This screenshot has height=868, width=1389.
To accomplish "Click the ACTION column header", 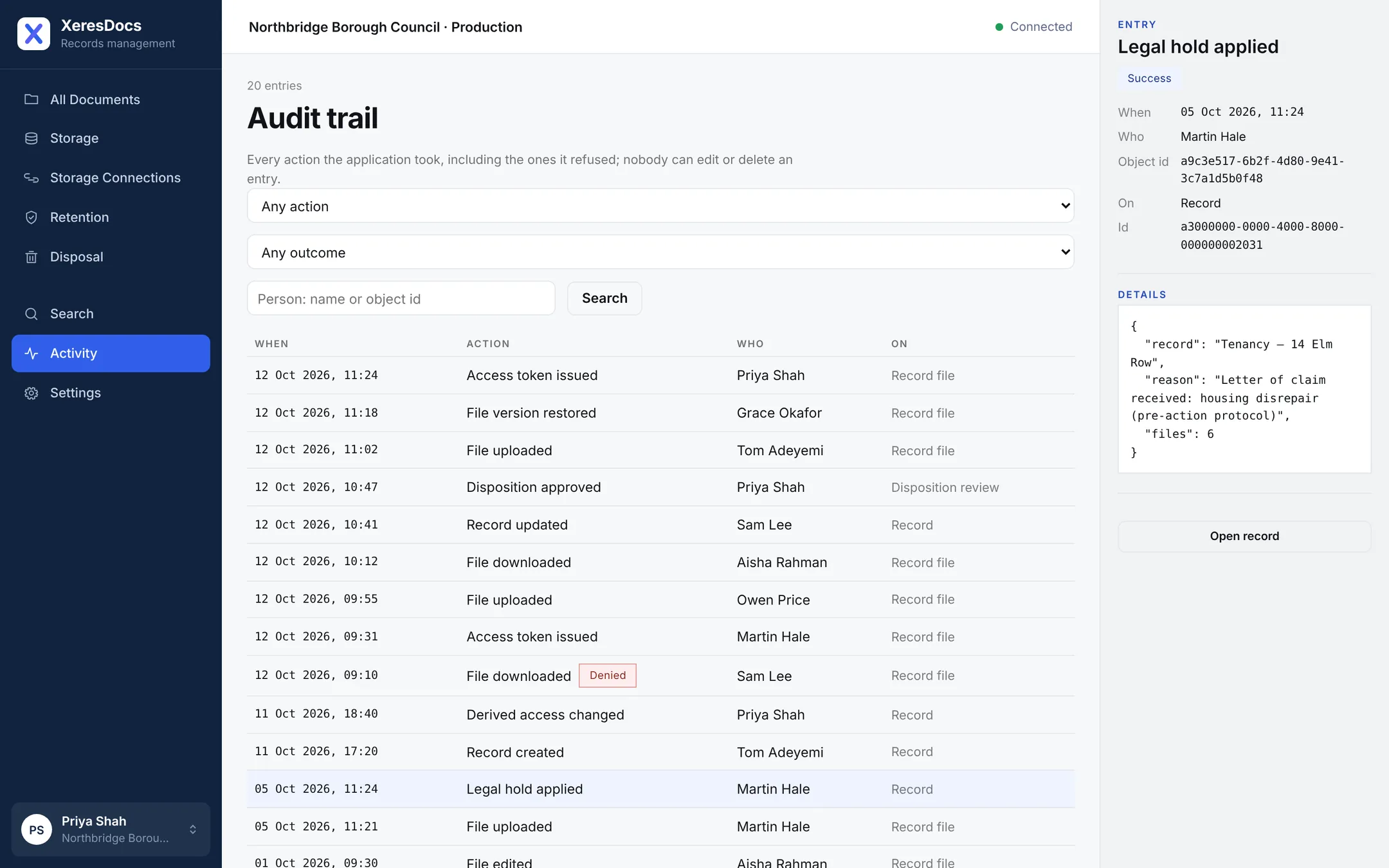I will click(x=488, y=344).
